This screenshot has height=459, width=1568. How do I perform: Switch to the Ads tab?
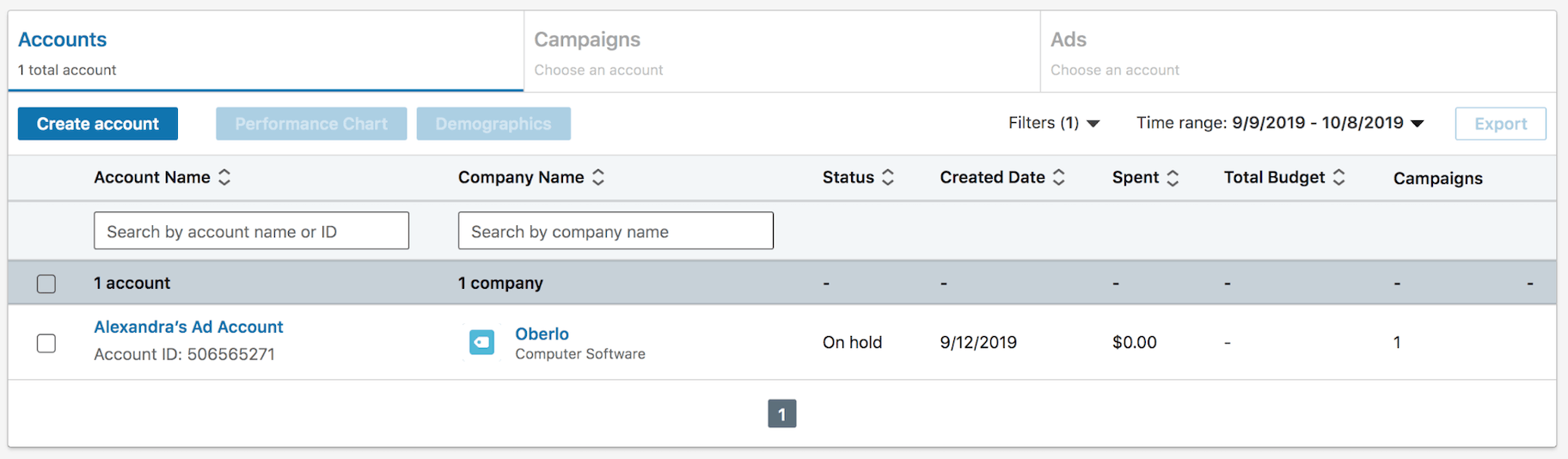(x=1297, y=52)
